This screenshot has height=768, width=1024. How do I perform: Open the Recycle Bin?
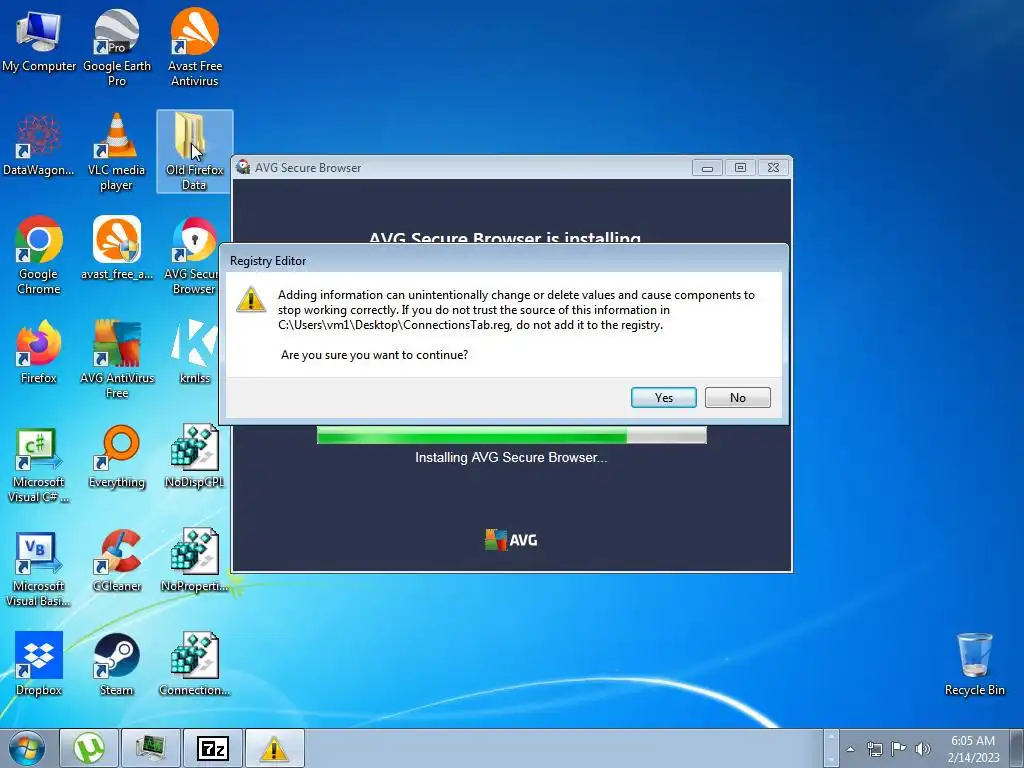point(974,664)
